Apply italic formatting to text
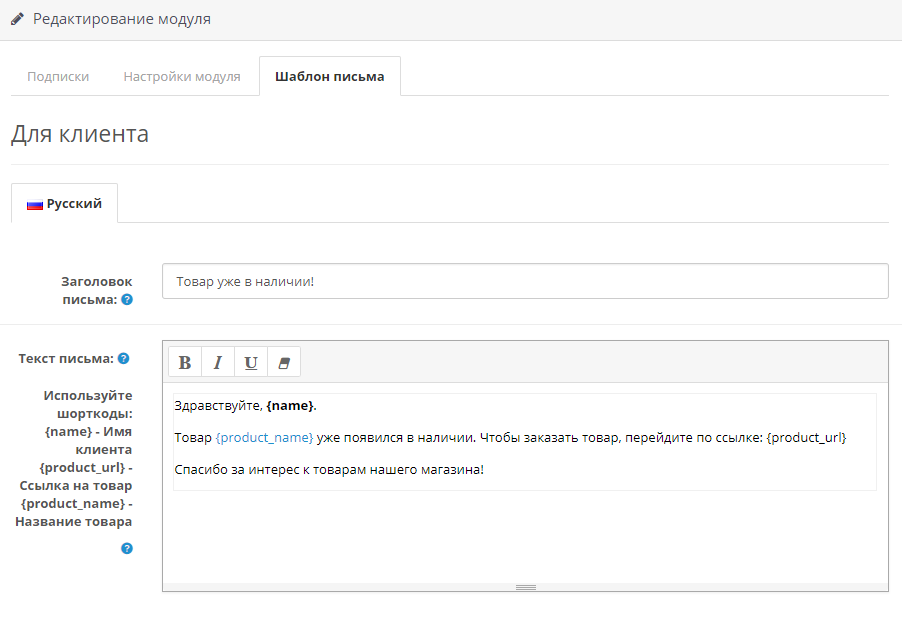Viewport: 902px width, 630px height. pos(218,362)
